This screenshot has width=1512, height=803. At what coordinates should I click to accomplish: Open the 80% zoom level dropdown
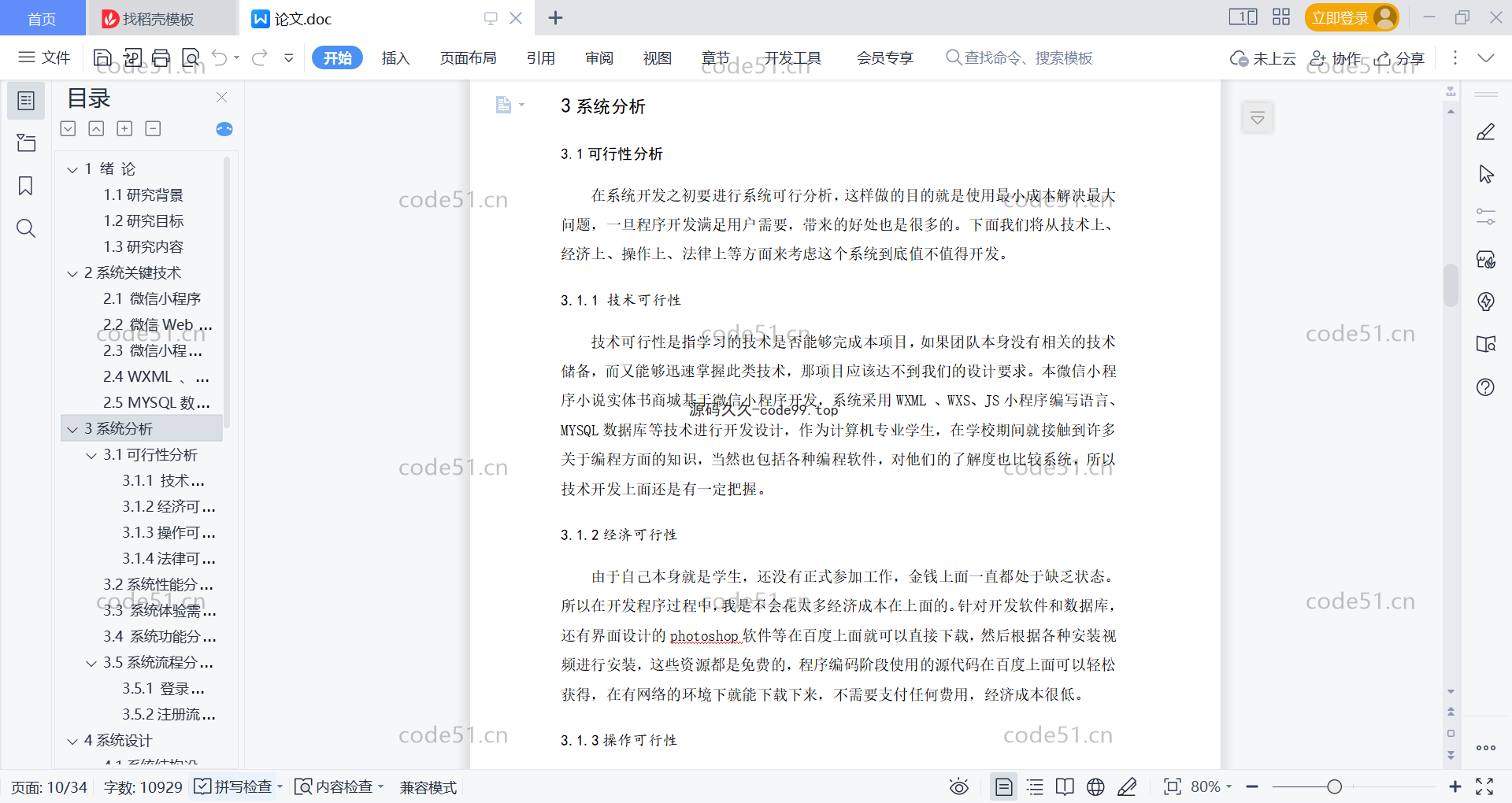(1211, 786)
